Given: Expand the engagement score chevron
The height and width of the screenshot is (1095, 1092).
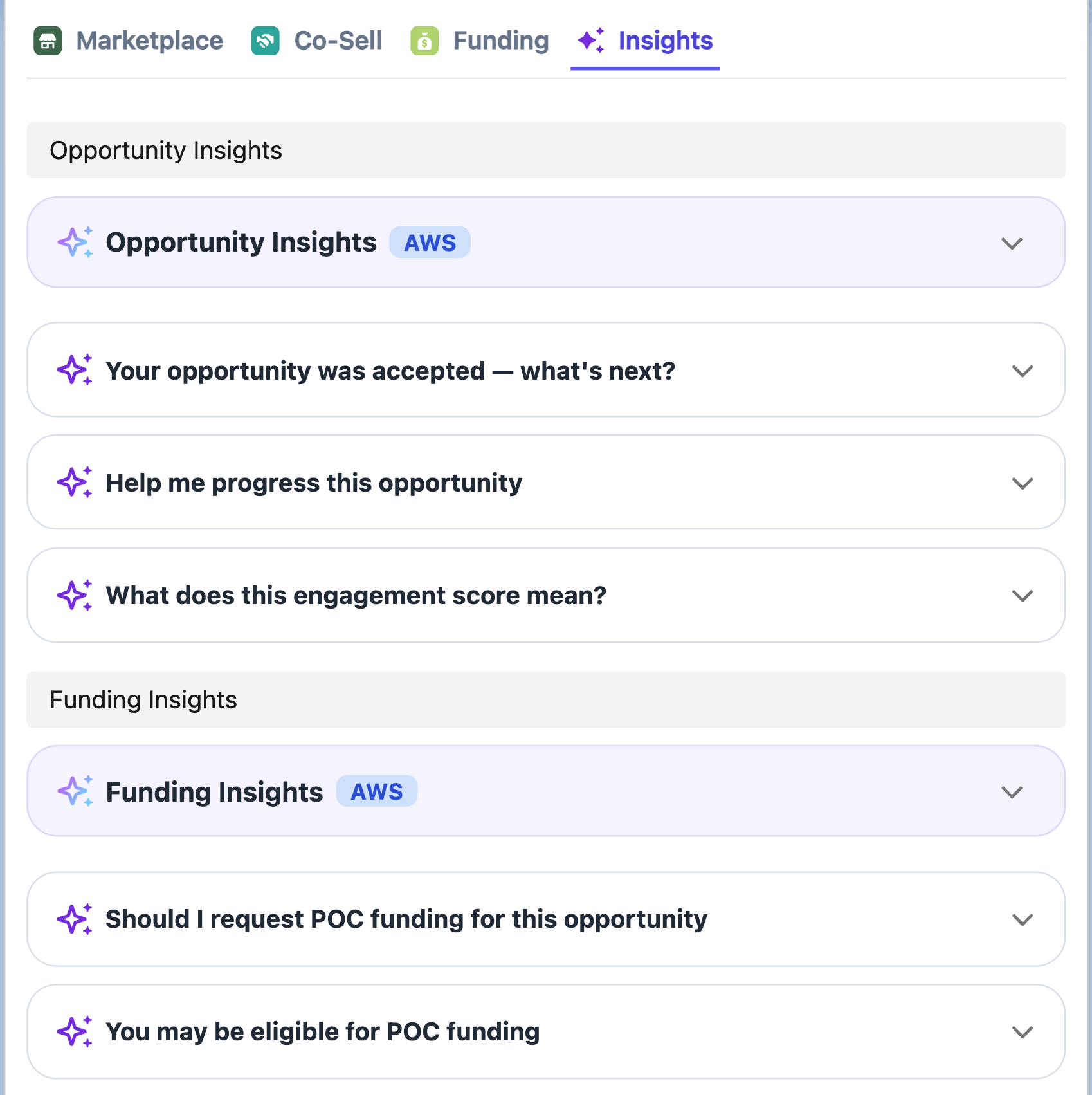Looking at the screenshot, I should click(x=1022, y=596).
